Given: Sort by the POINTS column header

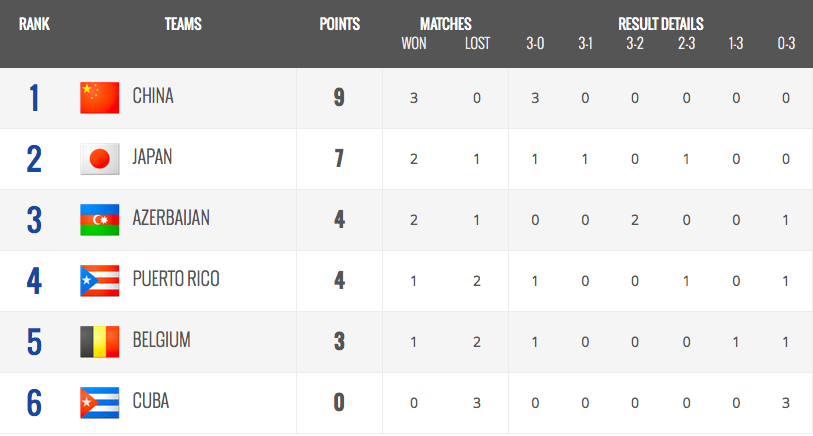Looking at the screenshot, I should tap(340, 24).
